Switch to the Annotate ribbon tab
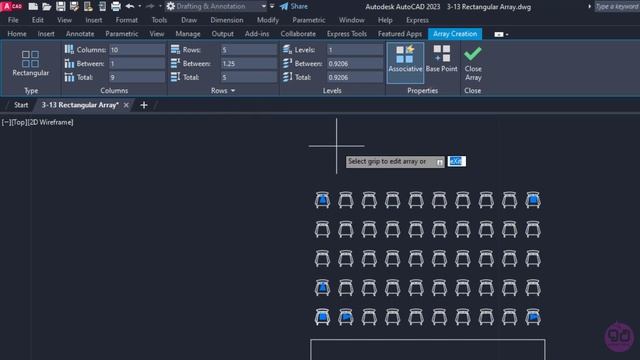Screen dimensions: 640x360 (80, 34)
